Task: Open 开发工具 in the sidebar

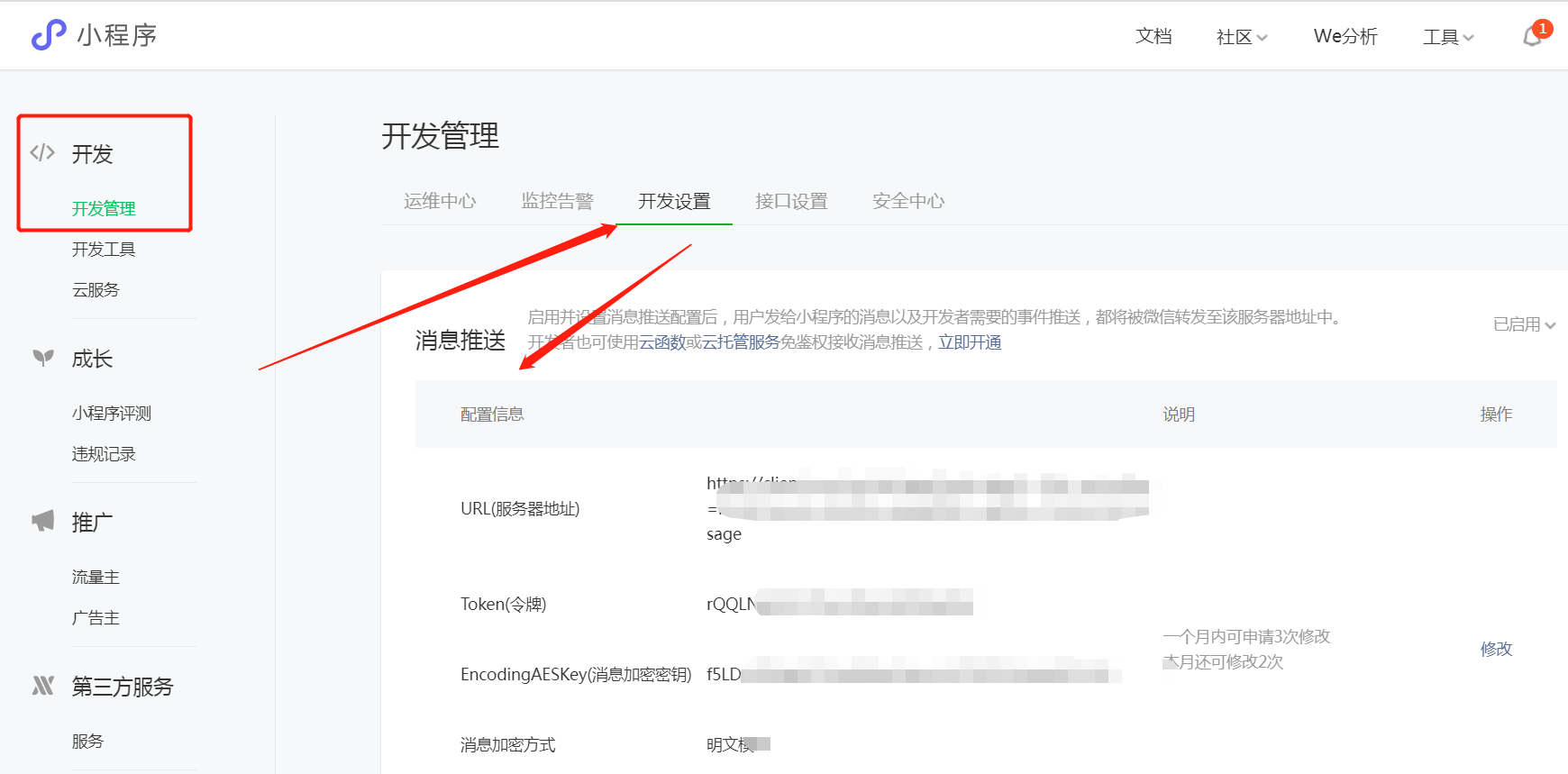Action: (x=104, y=249)
